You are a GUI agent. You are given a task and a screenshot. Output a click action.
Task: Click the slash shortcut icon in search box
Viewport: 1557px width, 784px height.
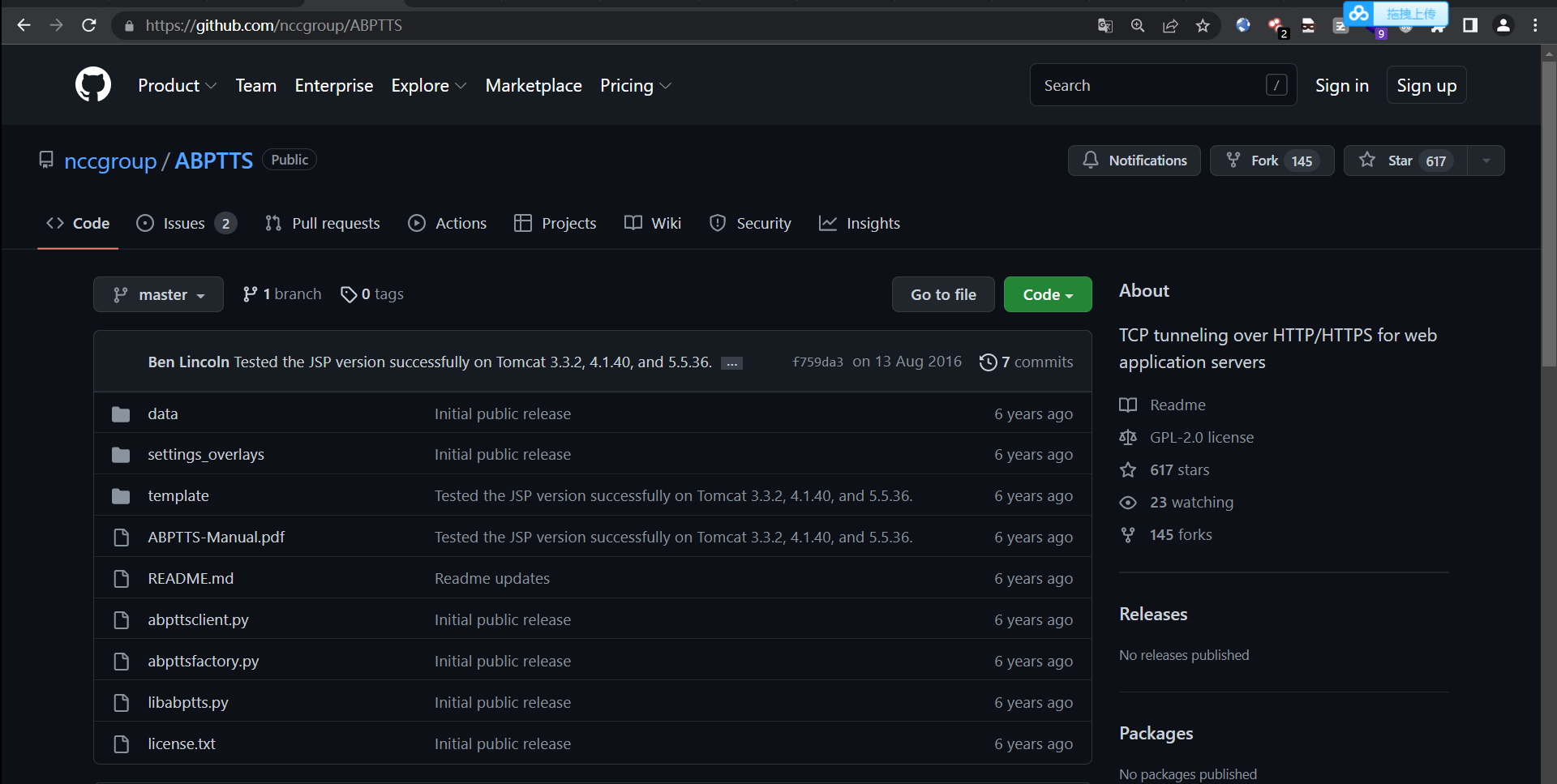1276,85
